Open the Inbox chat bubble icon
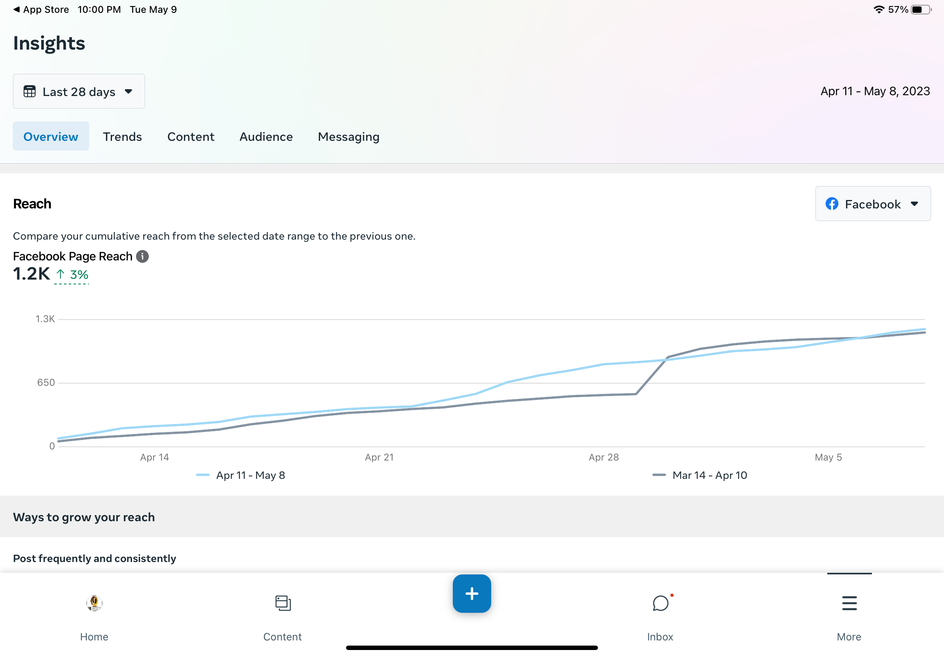 tap(660, 603)
